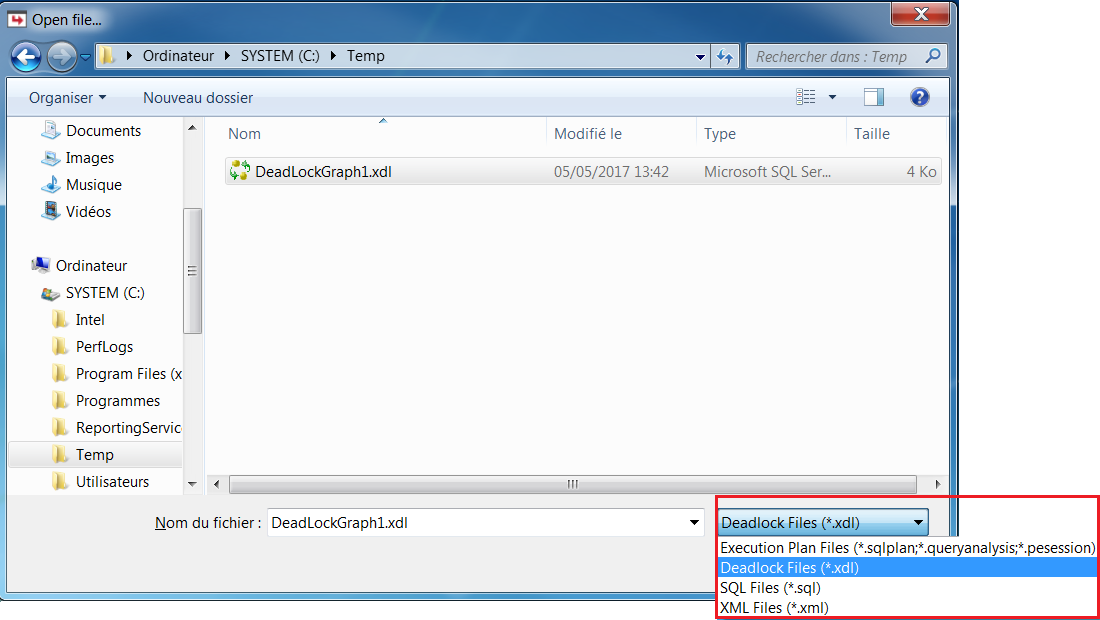Expand the arrow before SYSTEM (C:) breadcrumb
The image size is (1100, 620).
tap(227, 55)
